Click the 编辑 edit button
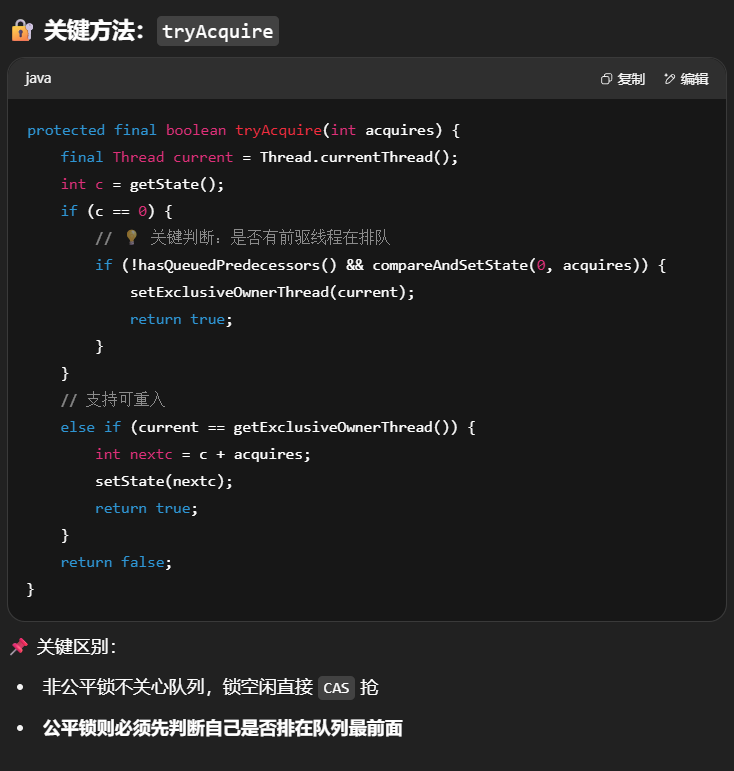This screenshot has width=734, height=771. click(x=686, y=79)
